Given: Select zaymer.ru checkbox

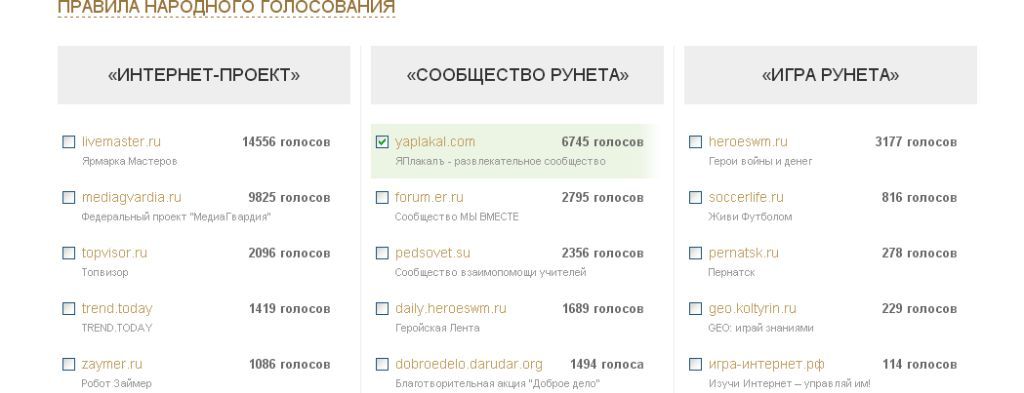Looking at the screenshot, I should pos(69,364).
